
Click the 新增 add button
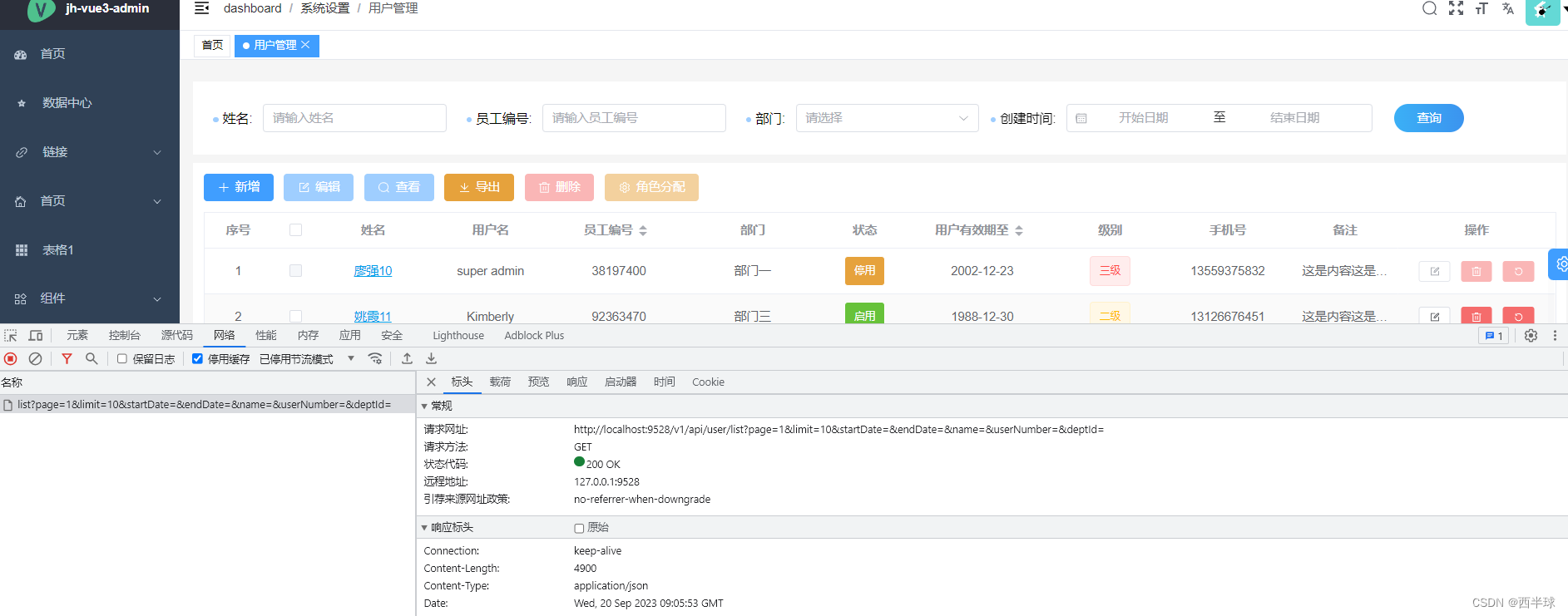[239, 187]
